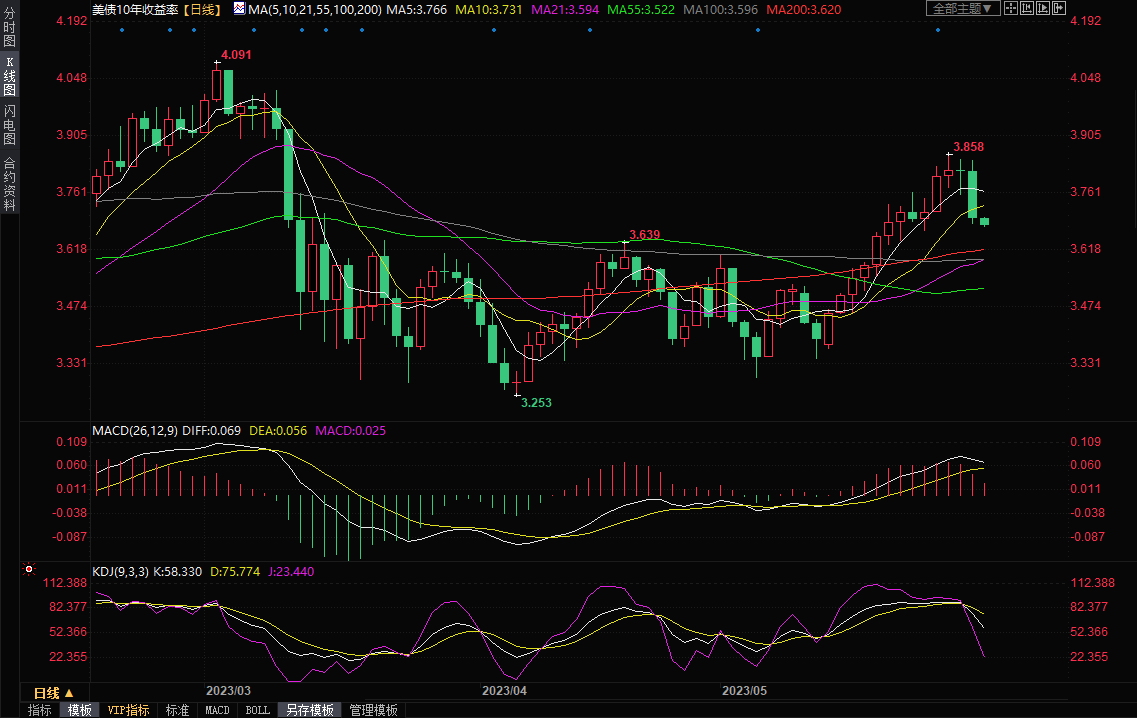1137x718 pixels.
Task: Click the first crosshair layout icon at top right
Action: [x=1011, y=9]
